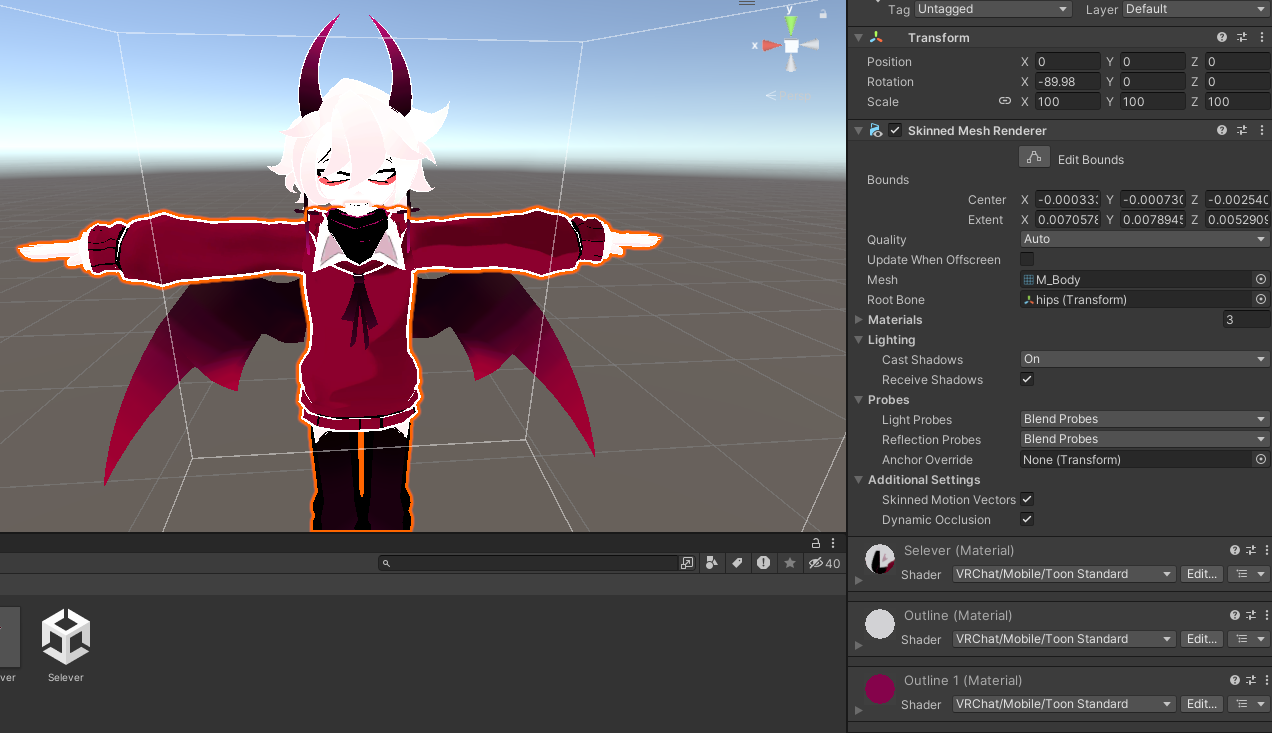Open the Layer dropdown
The image size is (1272, 733).
[1196, 9]
